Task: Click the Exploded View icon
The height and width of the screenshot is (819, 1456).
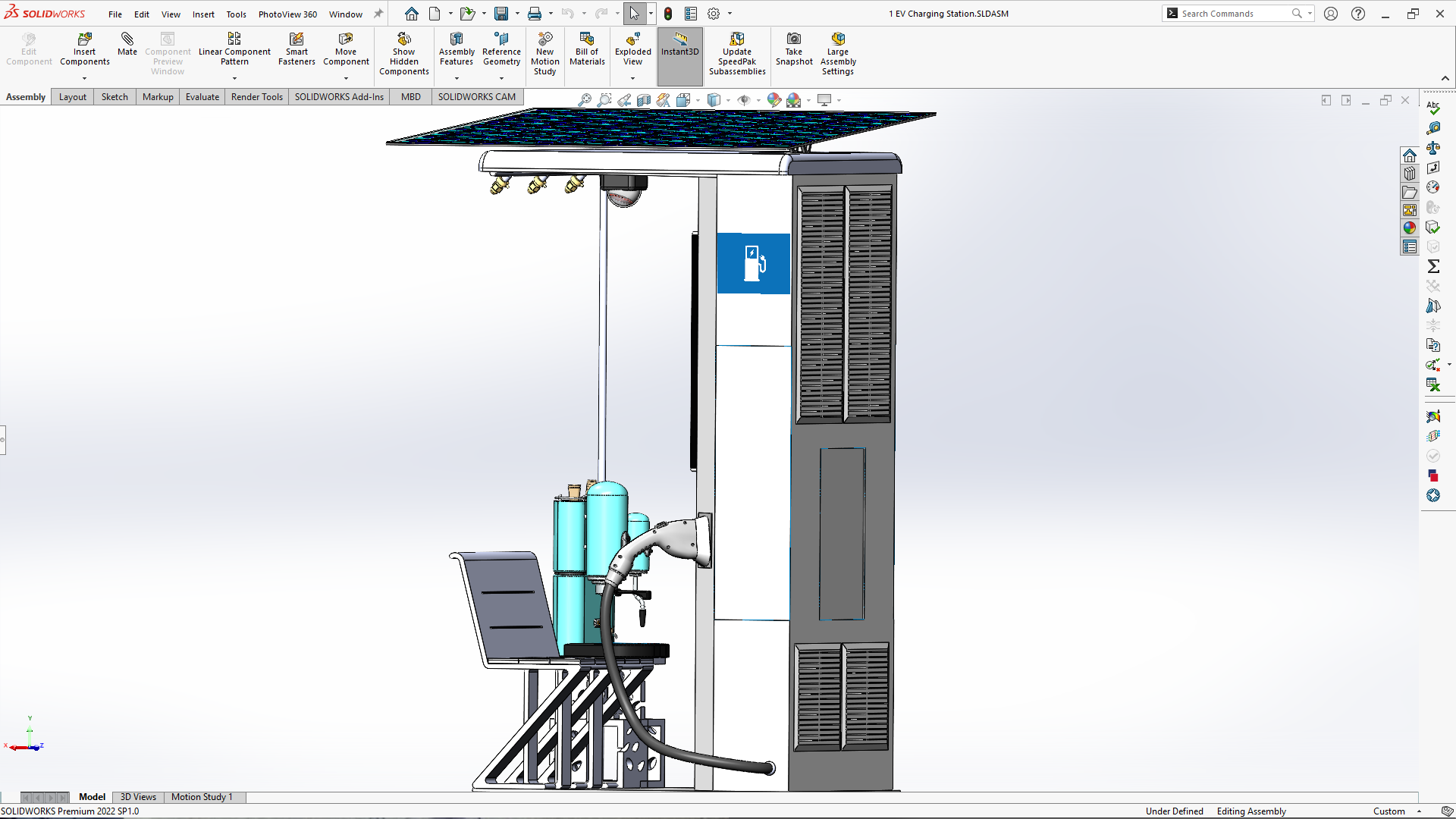Action: click(x=632, y=39)
